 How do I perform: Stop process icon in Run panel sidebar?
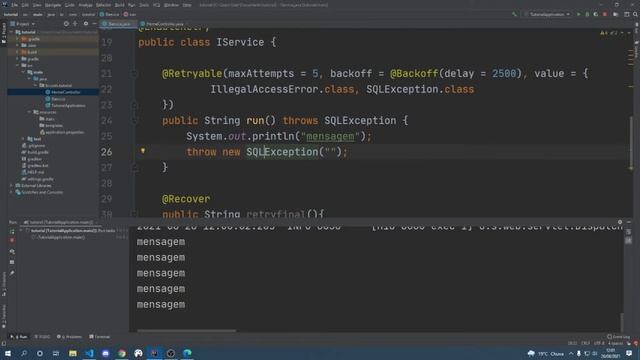tap(12, 241)
